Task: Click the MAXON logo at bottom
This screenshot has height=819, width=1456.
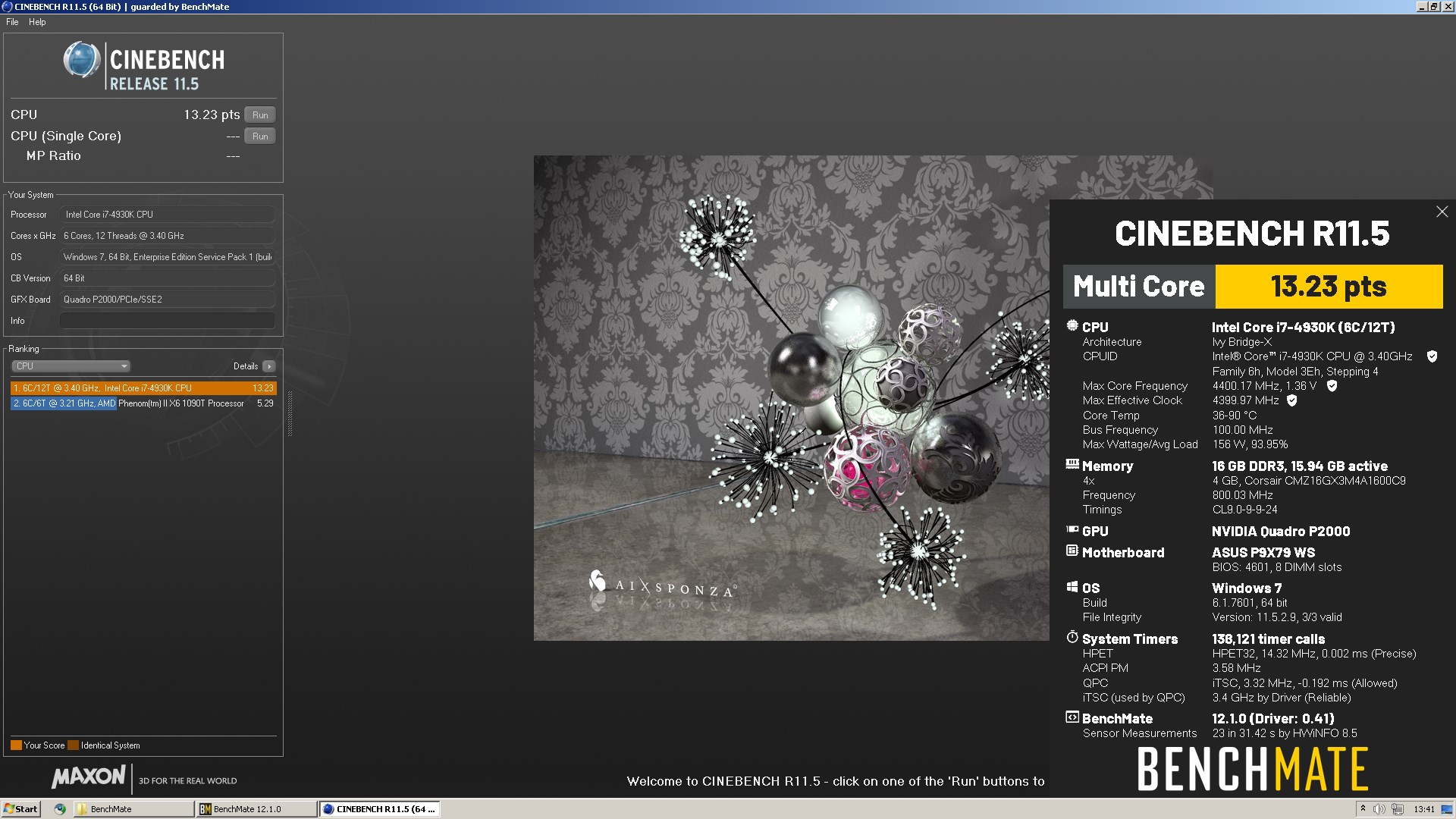Action: coord(88,777)
